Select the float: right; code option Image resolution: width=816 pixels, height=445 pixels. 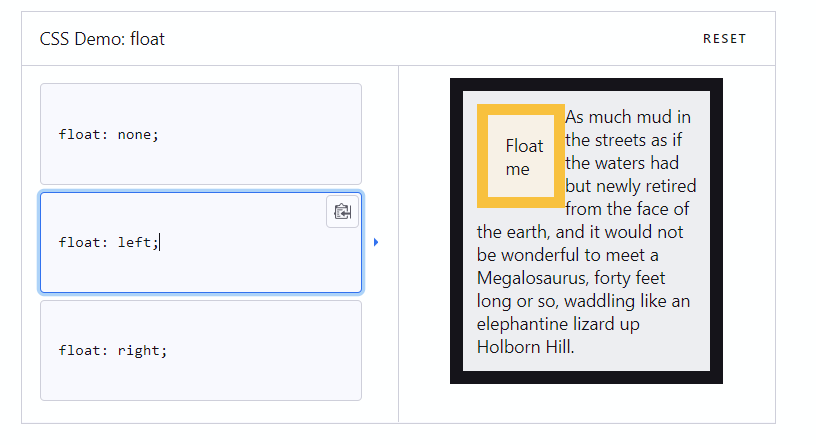click(x=201, y=350)
